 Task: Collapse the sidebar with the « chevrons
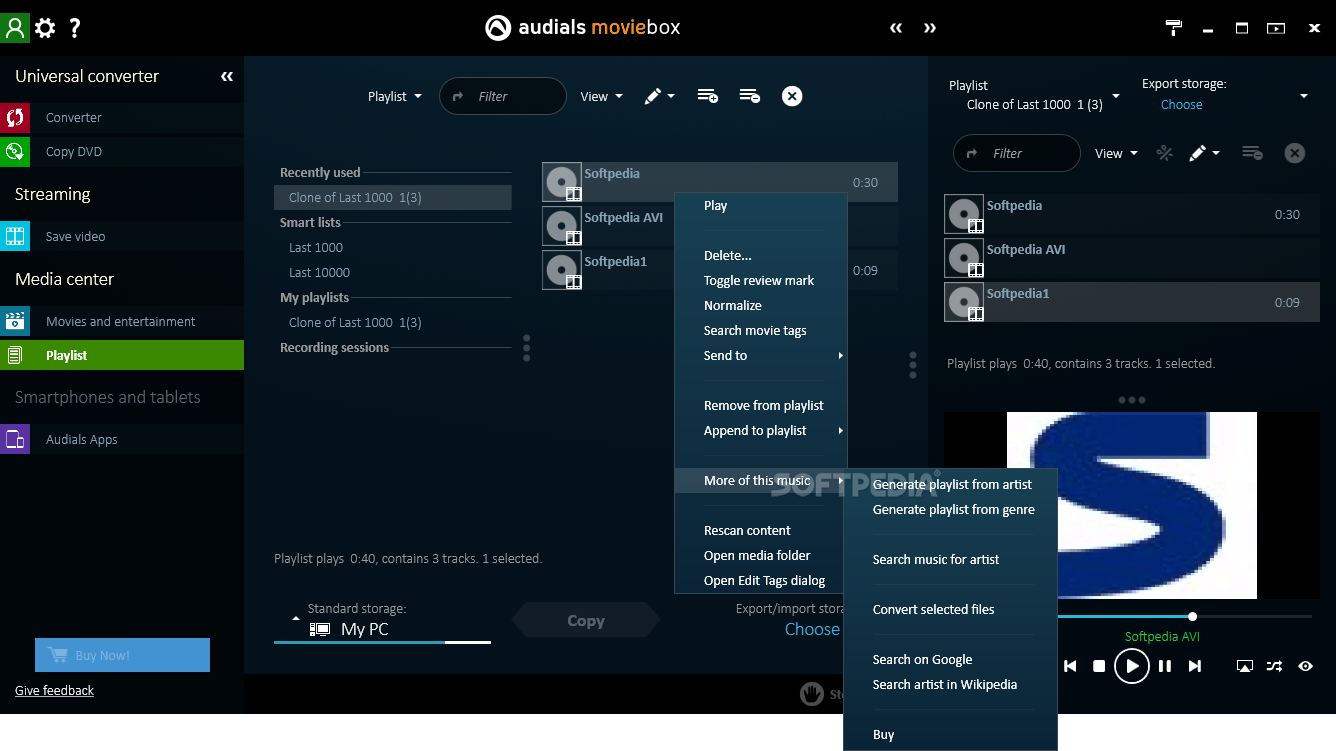[x=227, y=77]
